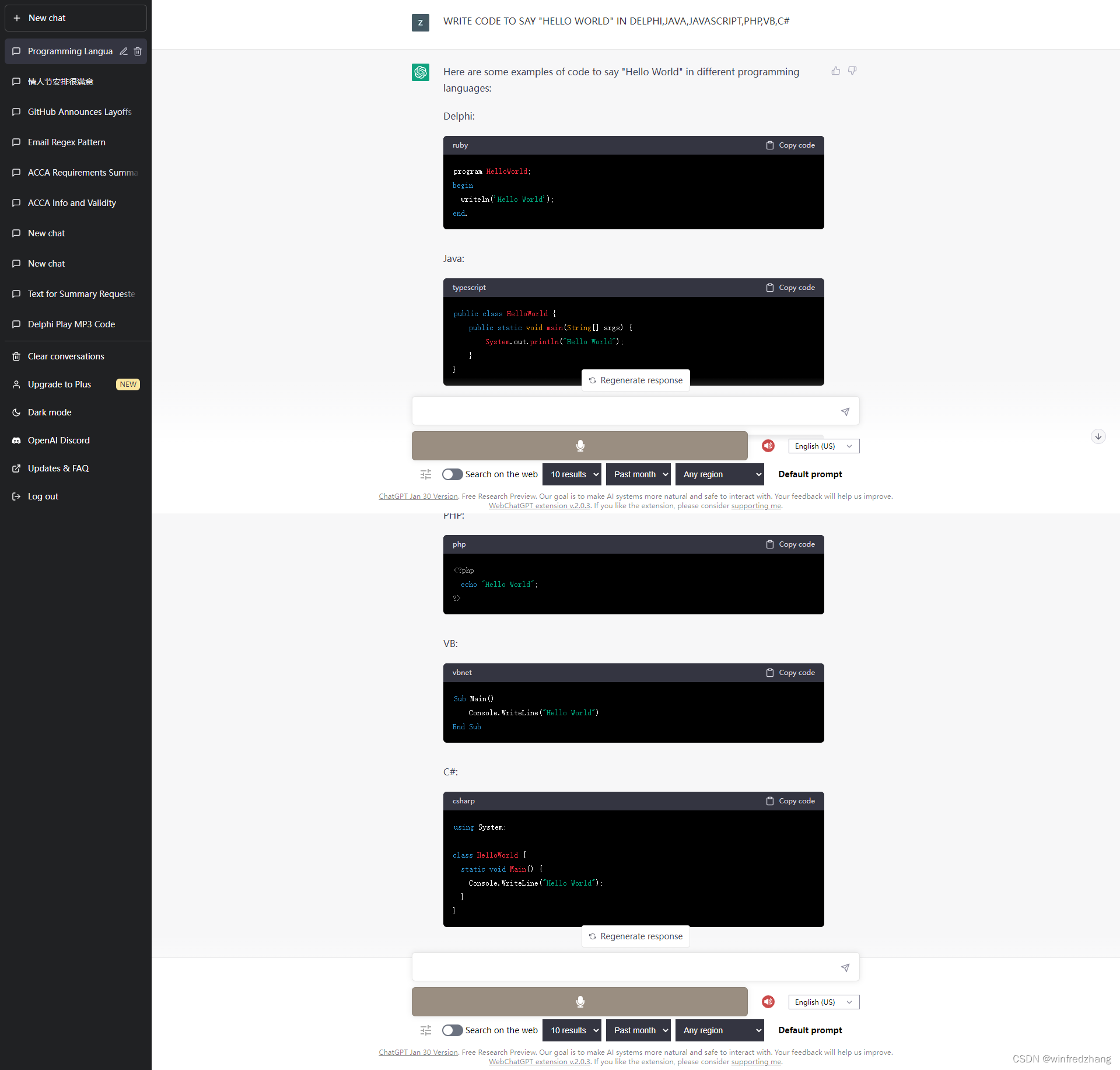Click the thumbs down feedback icon
Viewport: 1120px width, 1070px height.
click(852, 71)
